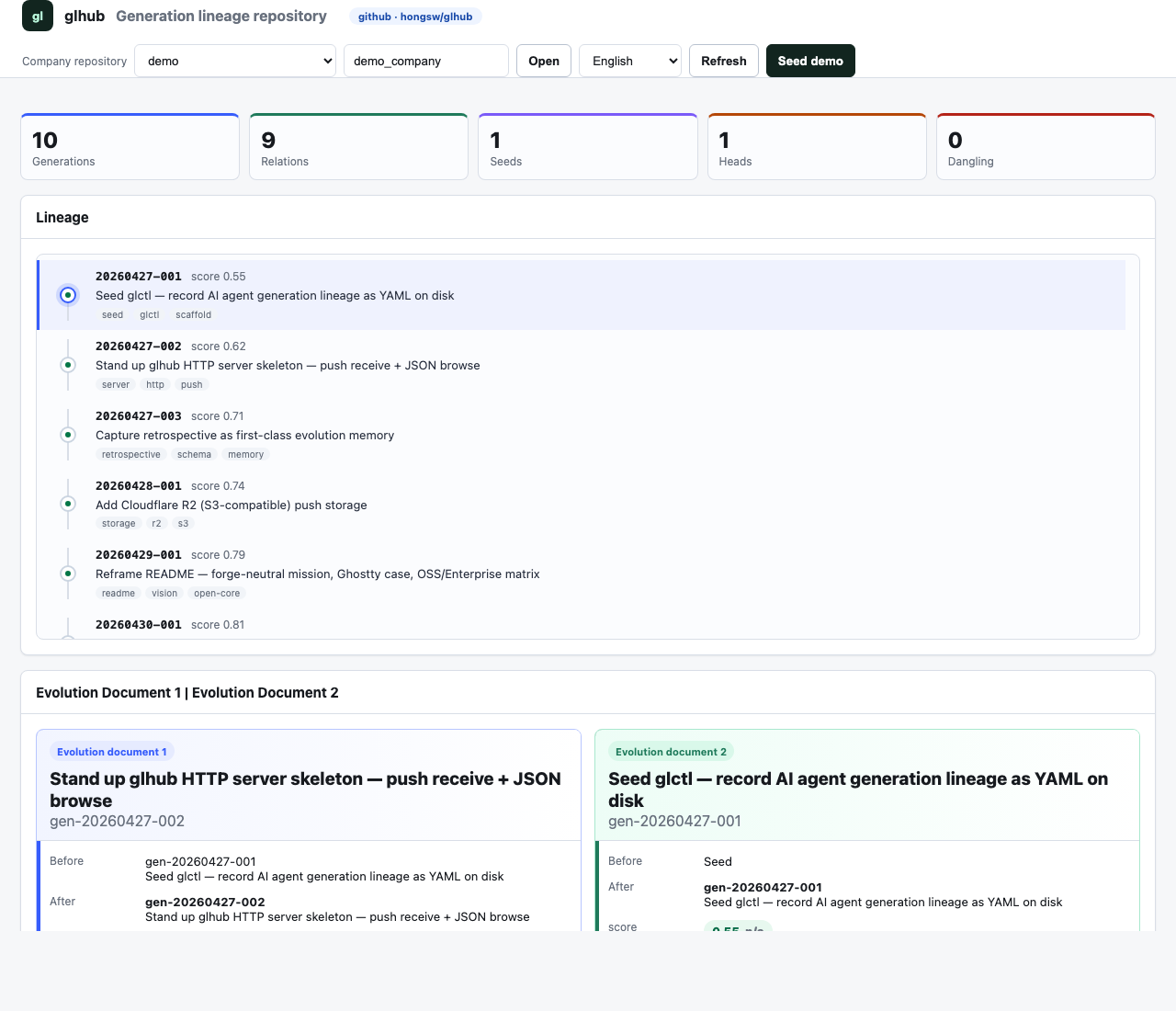This screenshot has height=1011, width=1176.
Task: Click the Lineage panel heading
Action: (x=62, y=218)
